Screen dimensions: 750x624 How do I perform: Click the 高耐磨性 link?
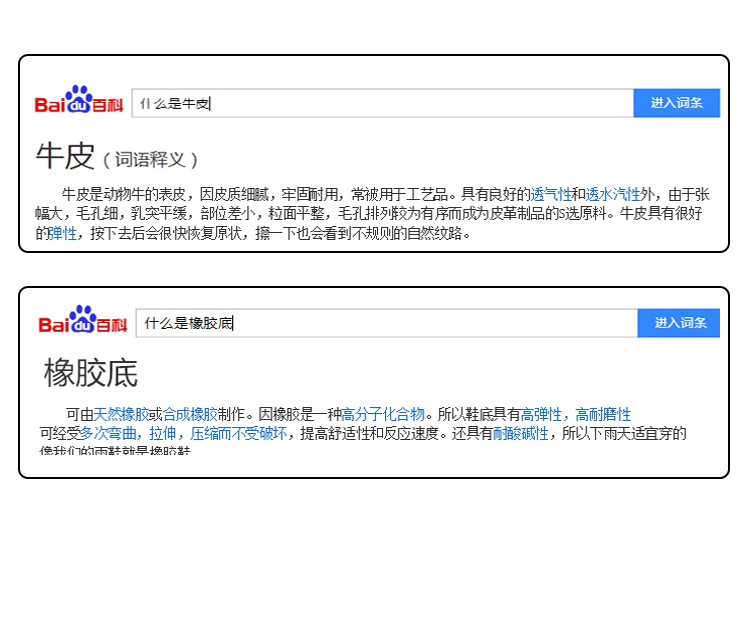tap(603, 414)
